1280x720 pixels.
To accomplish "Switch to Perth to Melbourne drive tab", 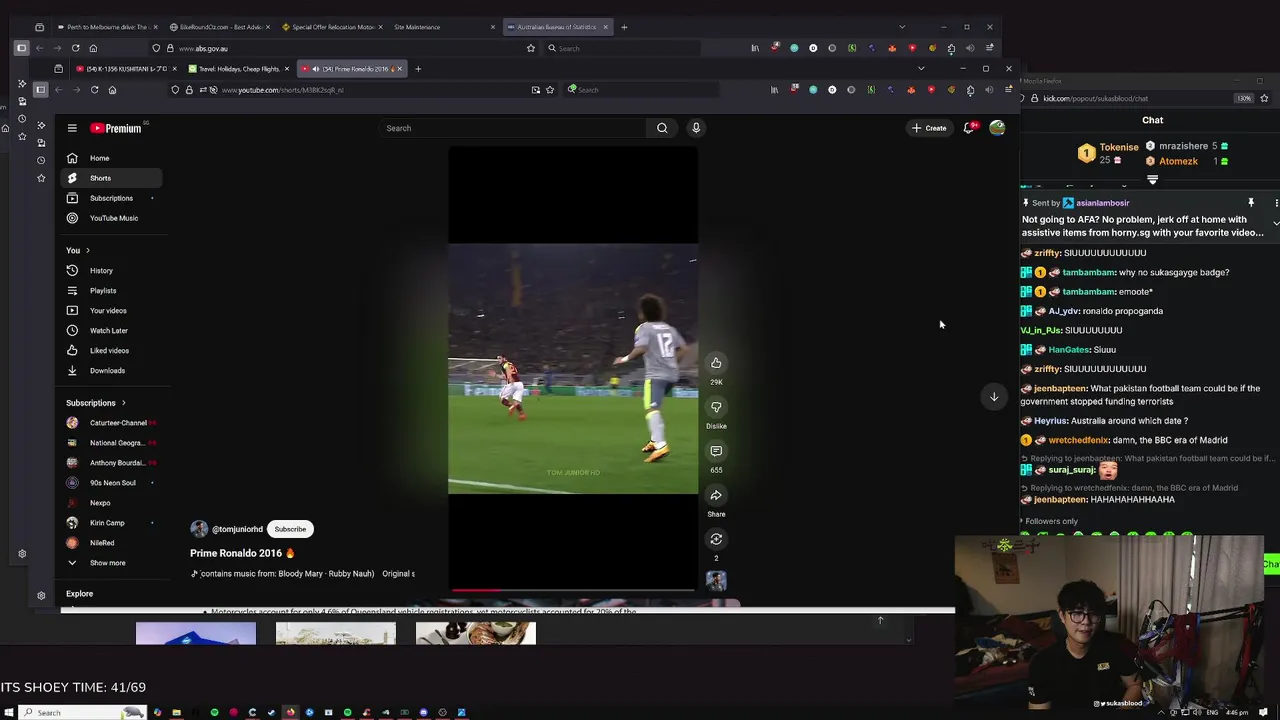I will 106,27.
